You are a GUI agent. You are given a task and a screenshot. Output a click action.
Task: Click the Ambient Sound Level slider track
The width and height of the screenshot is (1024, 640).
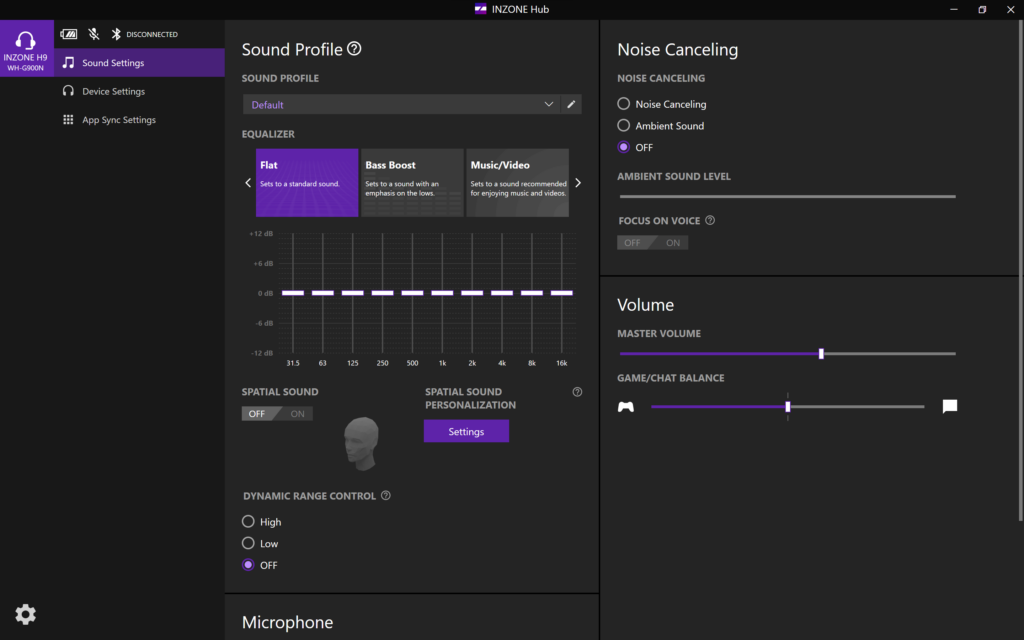[787, 196]
